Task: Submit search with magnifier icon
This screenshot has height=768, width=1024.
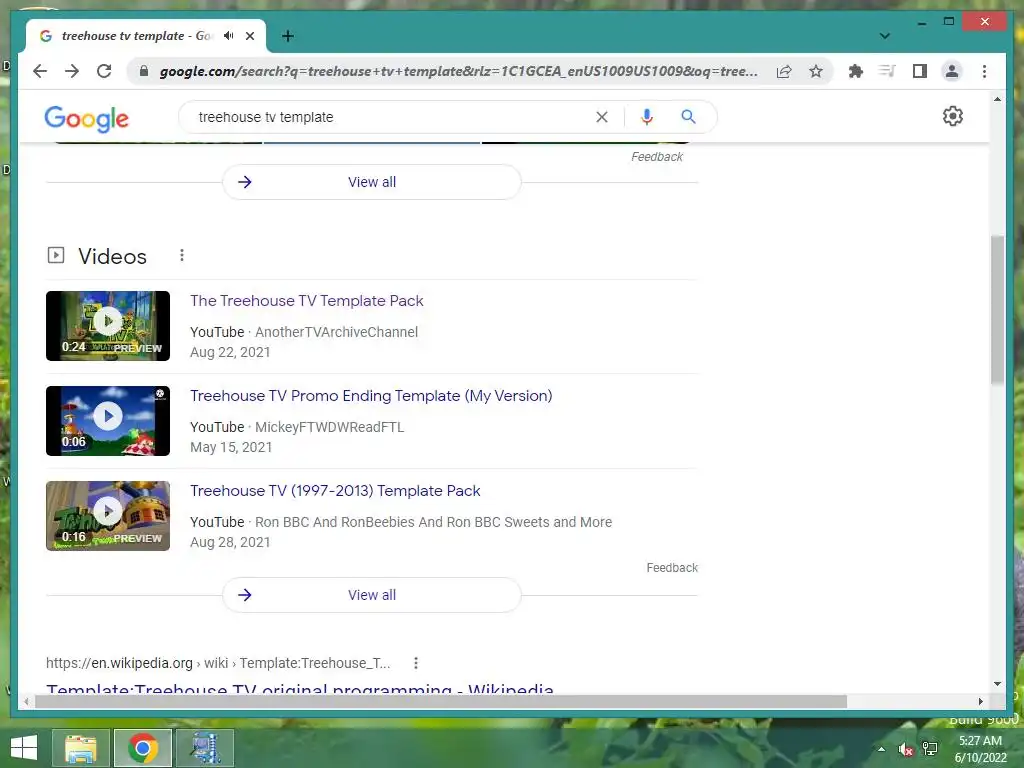Action: pyautogui.click(x=688, y=117)
